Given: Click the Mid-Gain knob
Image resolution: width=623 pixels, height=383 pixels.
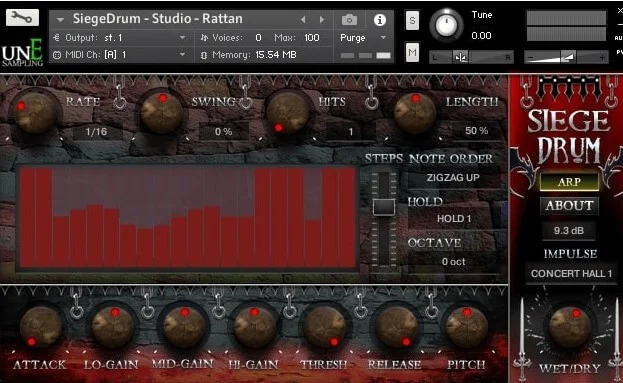Looking at the screenshot, I should pos(183,327).
